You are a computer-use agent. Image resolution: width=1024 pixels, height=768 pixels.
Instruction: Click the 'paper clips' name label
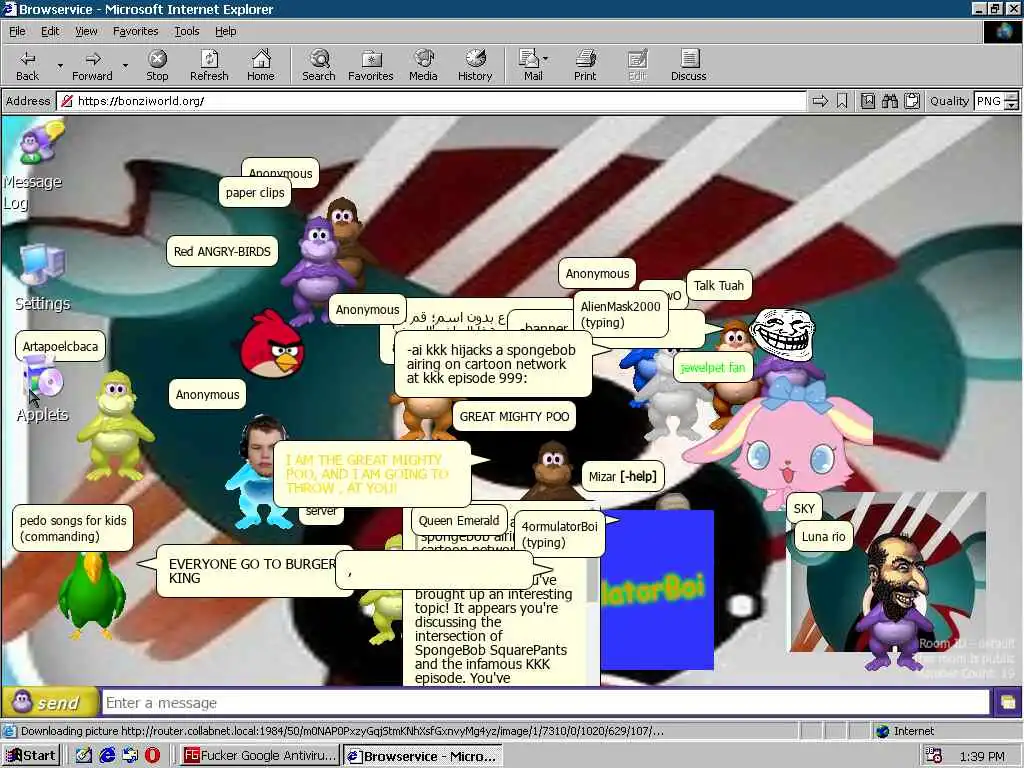pos(255,193)
